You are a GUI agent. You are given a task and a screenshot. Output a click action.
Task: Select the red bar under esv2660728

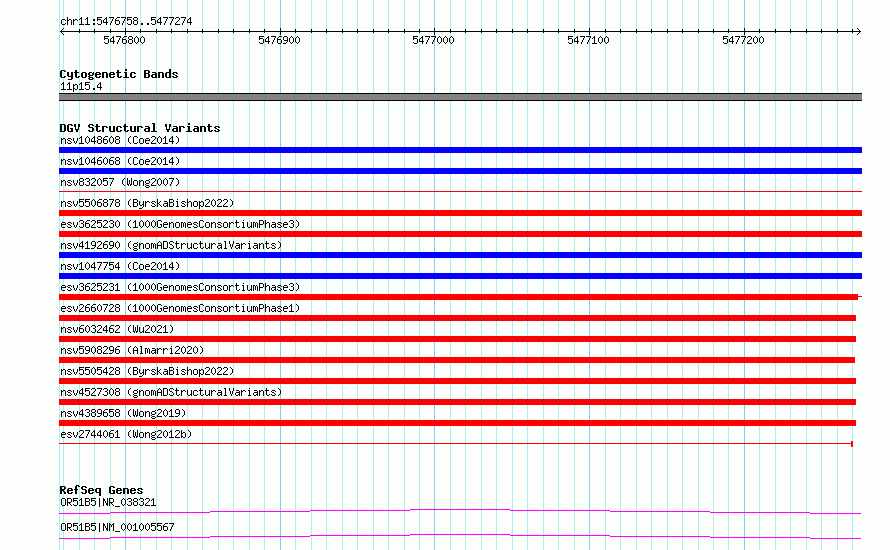(457, 318)
